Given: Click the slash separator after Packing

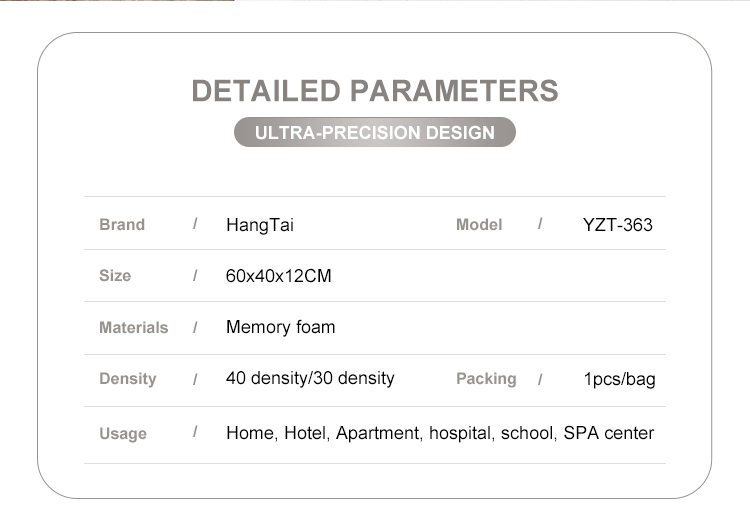Looking at the screenshot, I should pos(540,379).
